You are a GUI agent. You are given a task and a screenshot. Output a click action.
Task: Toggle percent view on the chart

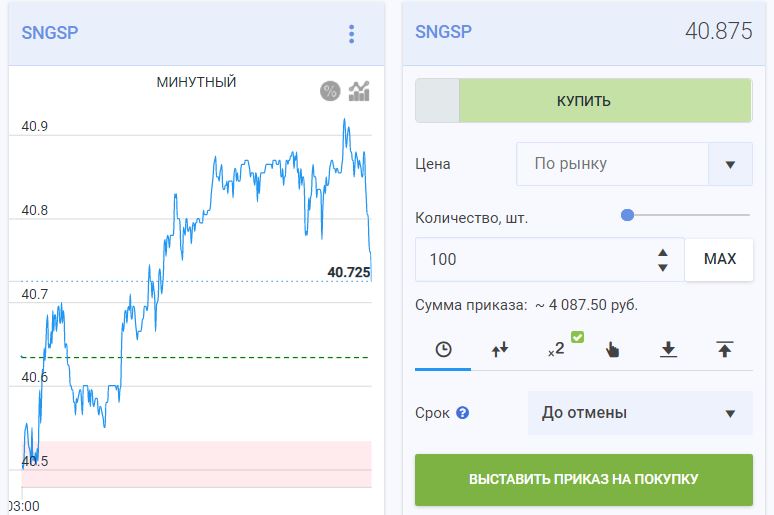[330, 91]
